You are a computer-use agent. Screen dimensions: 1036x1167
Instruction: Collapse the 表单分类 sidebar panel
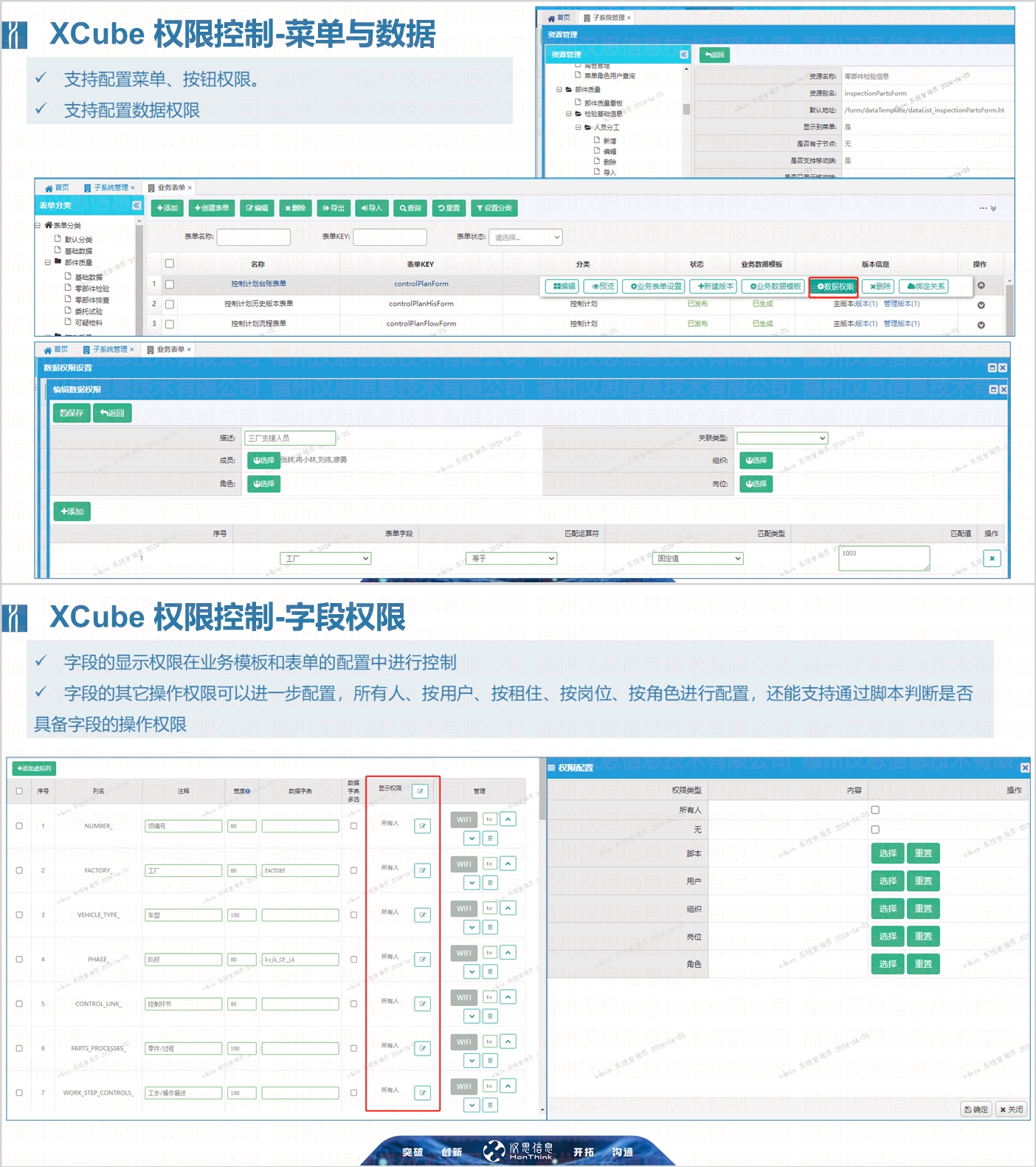pos(137,205)
